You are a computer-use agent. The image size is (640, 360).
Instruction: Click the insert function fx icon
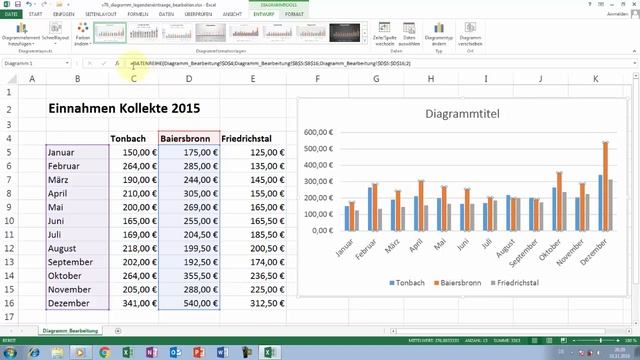coord(117,63)
